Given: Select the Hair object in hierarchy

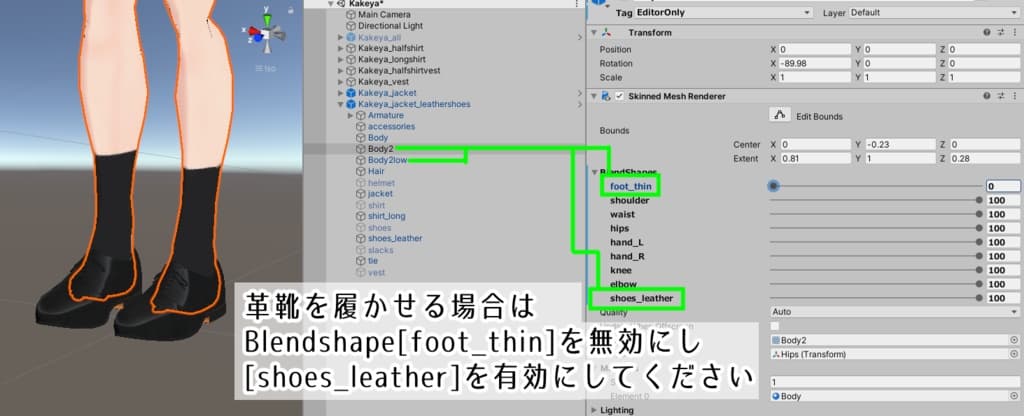Looking at the screenshot, I should (376, 171).
